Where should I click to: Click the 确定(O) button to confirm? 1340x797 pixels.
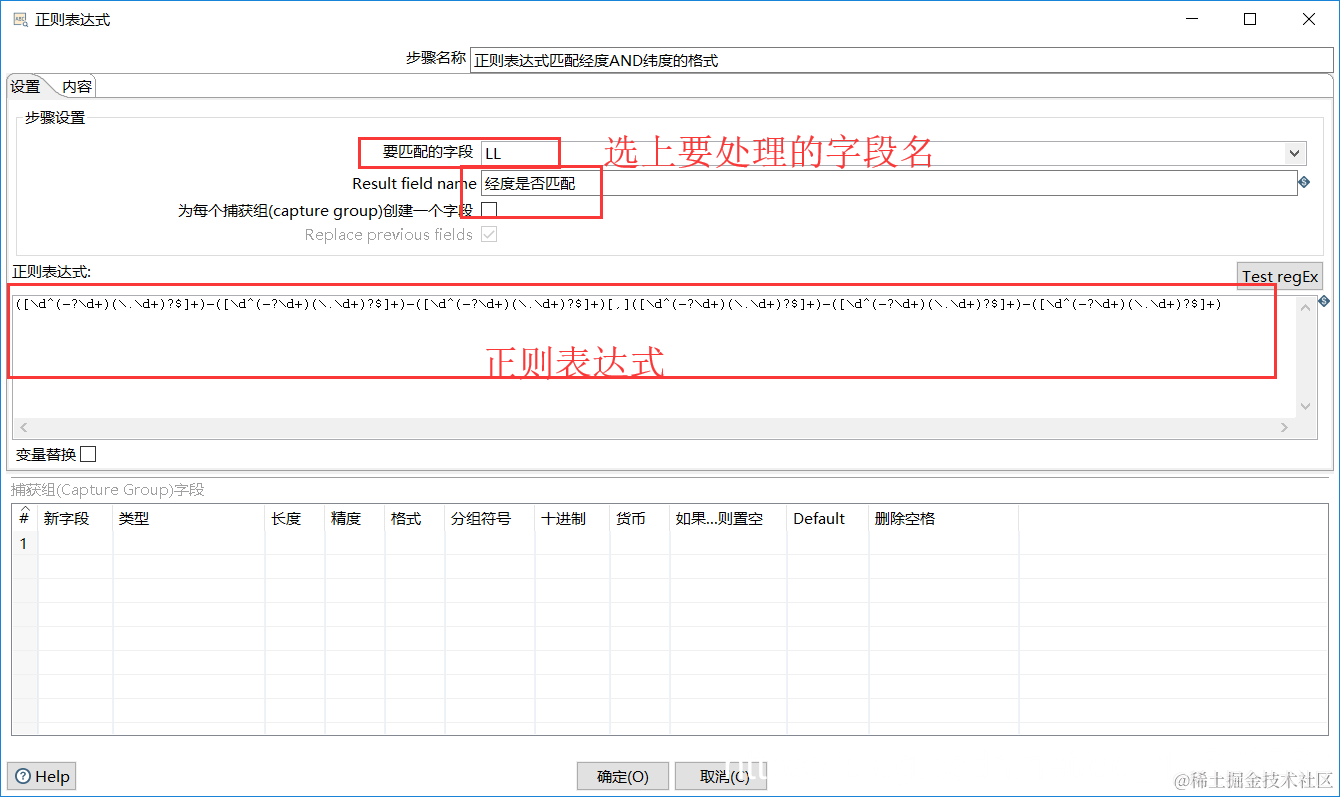(x=622, y=775)
